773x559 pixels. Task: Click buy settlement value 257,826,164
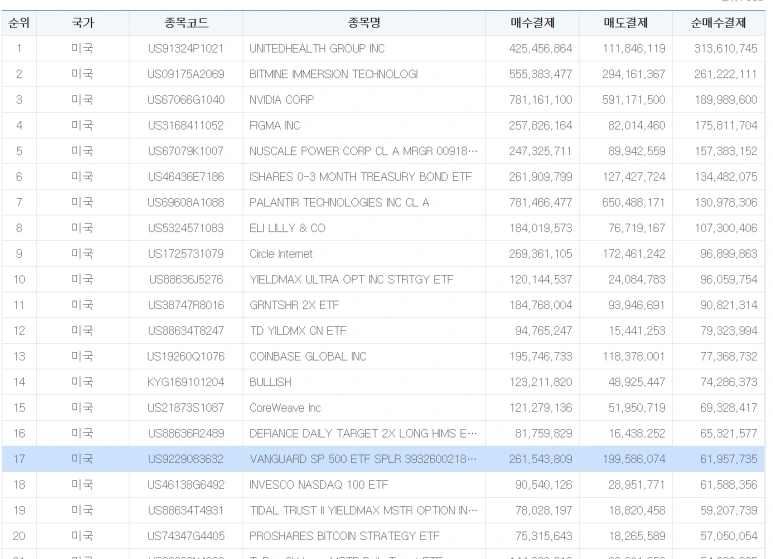540,126
